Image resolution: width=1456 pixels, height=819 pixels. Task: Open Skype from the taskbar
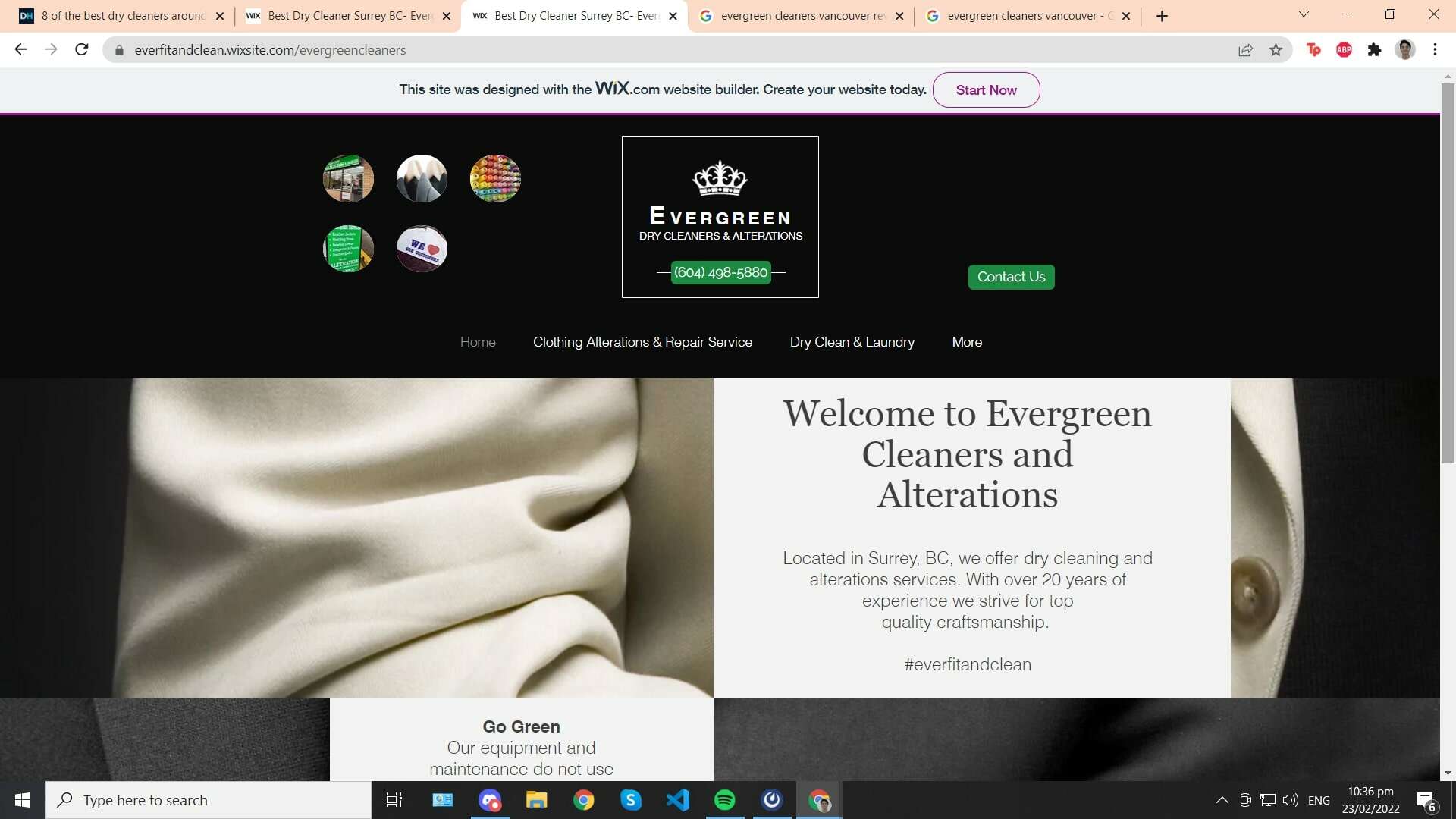[x=631, y=800]
